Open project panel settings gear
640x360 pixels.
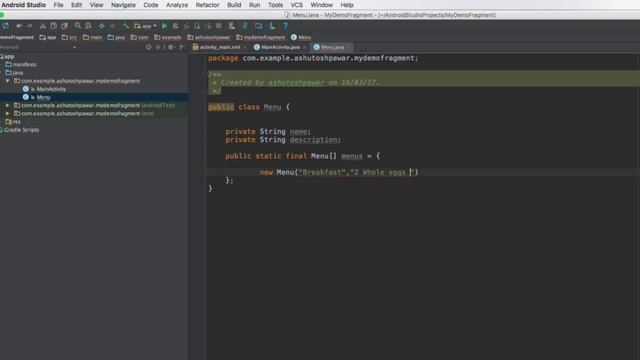point(171,47)
